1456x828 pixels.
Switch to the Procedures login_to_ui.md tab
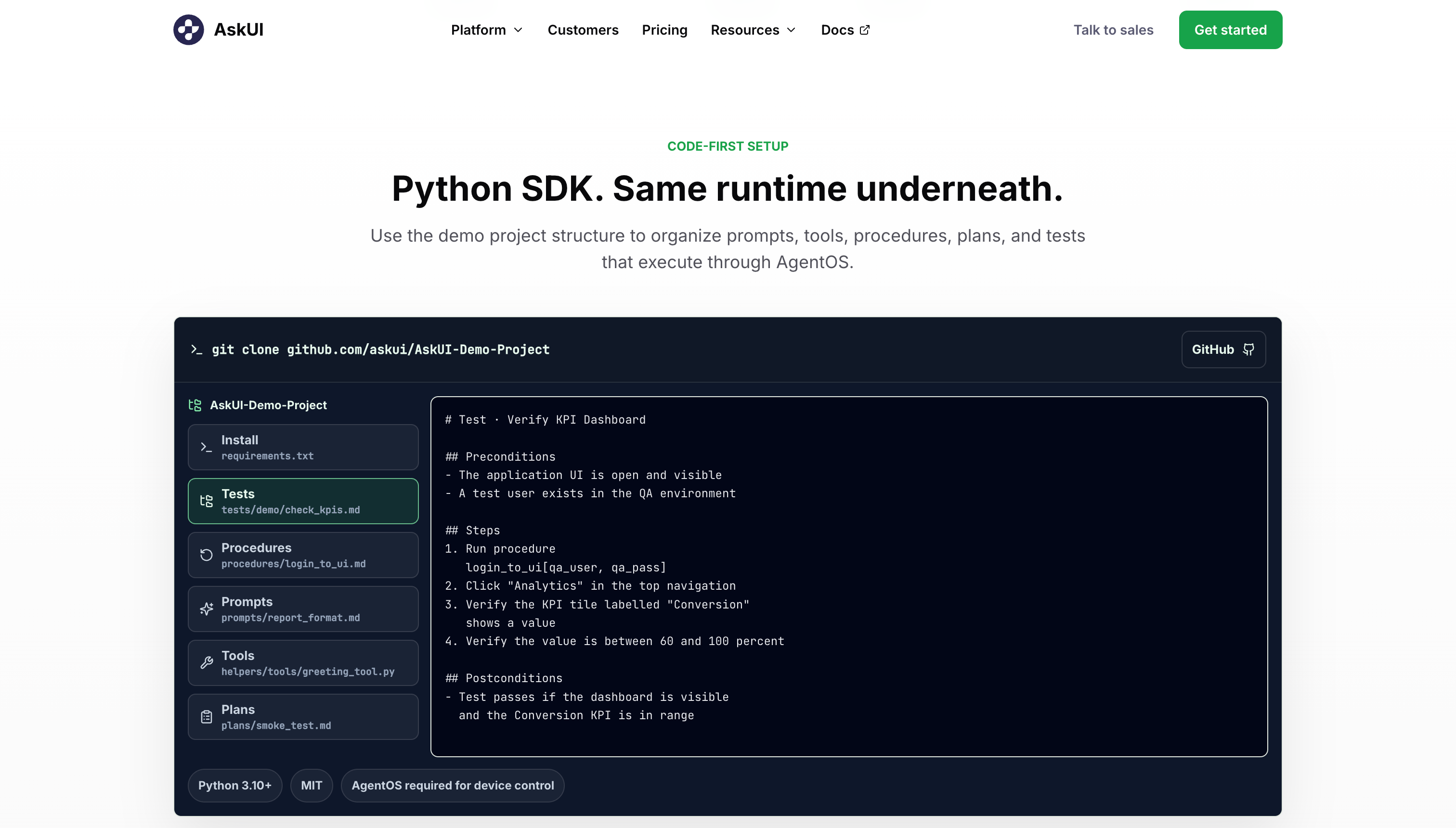303,555
